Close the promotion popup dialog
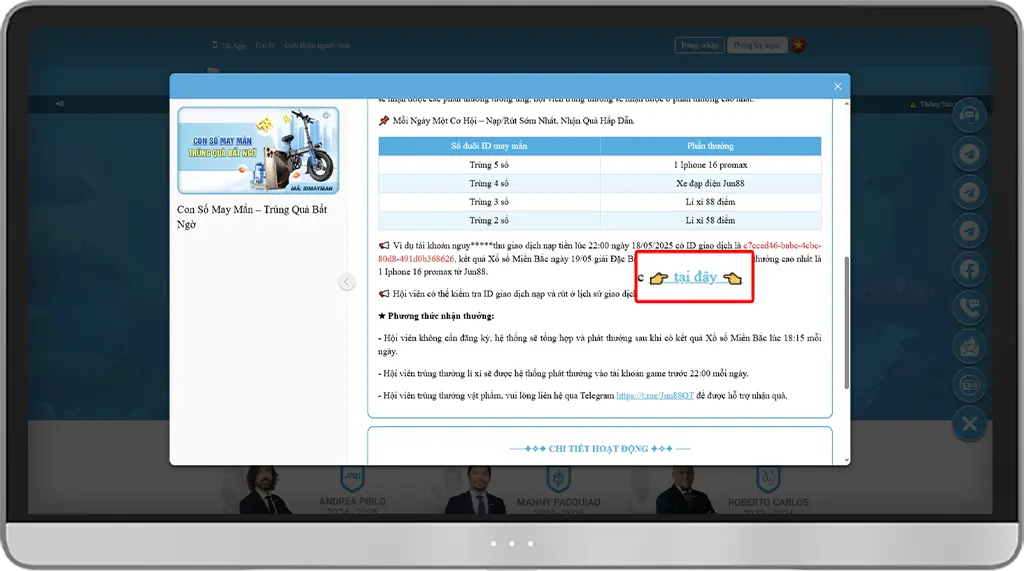This screenshot has width=1024, height=571. tap(837, 86)
